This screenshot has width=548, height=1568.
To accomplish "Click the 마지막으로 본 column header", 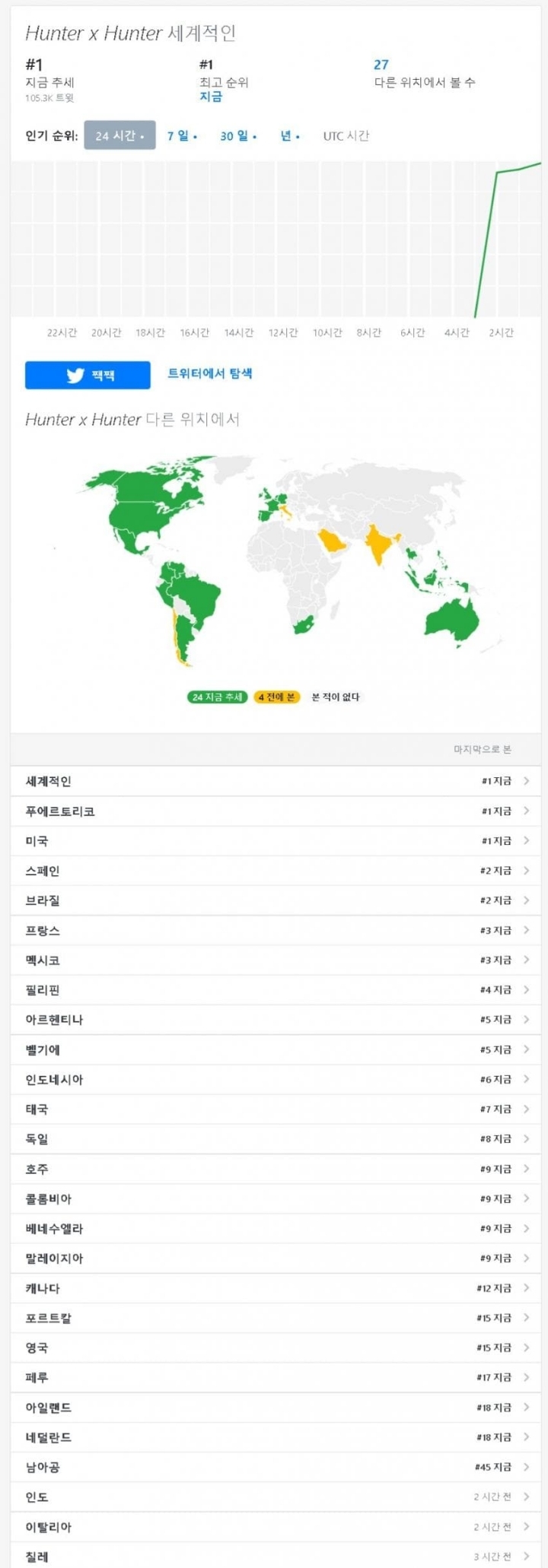I will click(483, 749).
